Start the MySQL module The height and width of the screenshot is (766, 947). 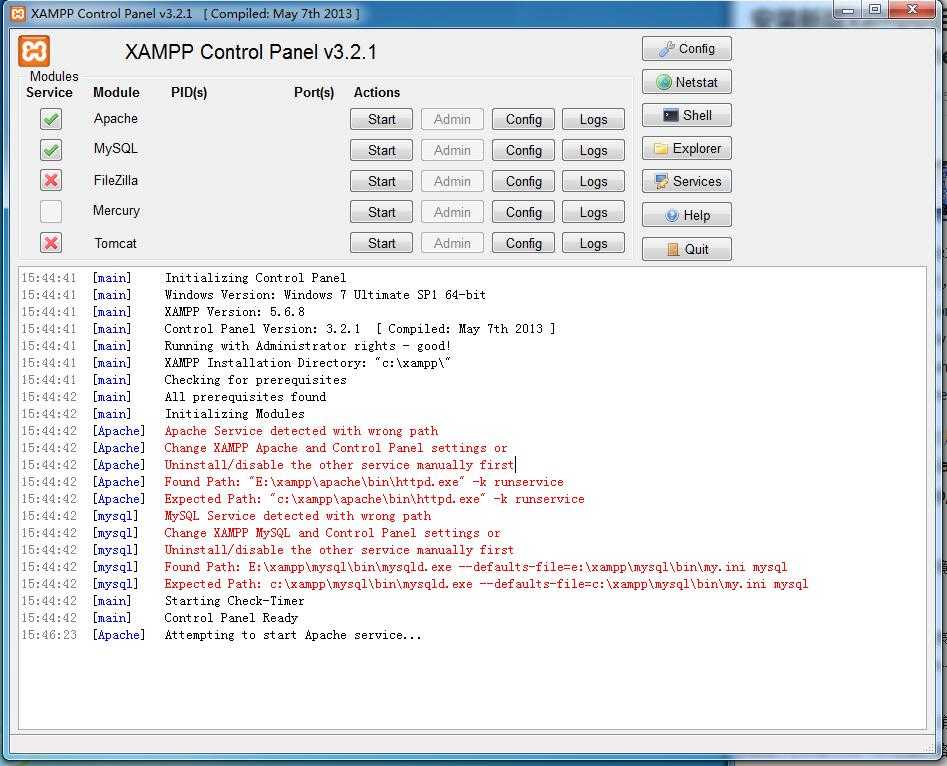point(381,150)
